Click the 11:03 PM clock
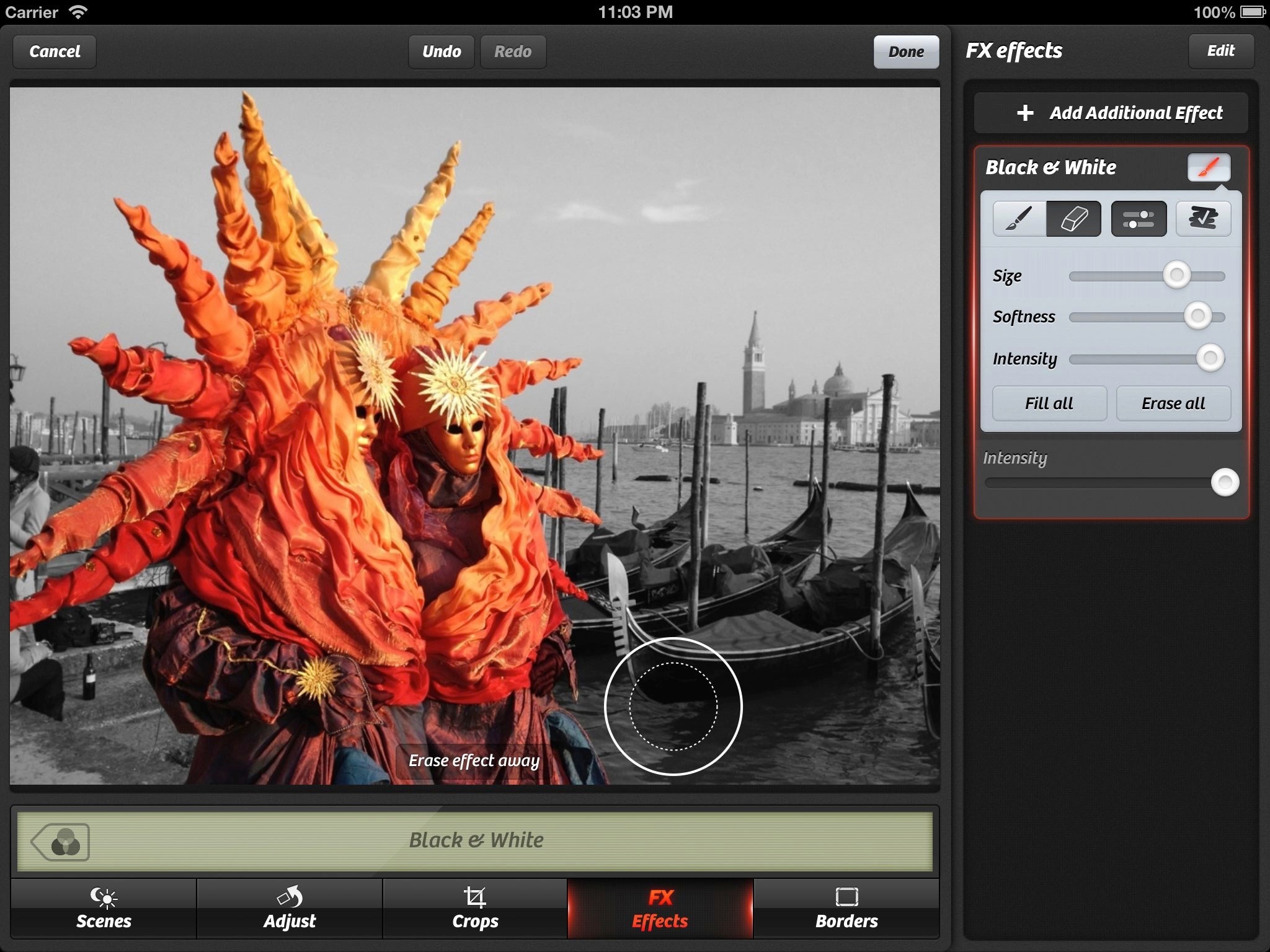1270x952 pixels. pyautogui.click(x=635, y=12)
